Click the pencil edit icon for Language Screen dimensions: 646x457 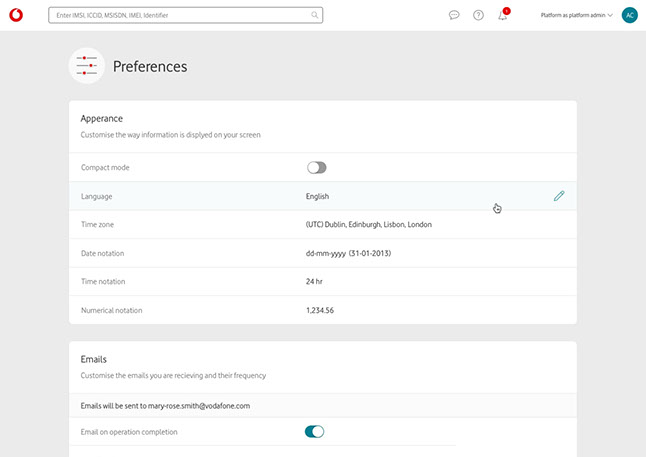[559, 196]
